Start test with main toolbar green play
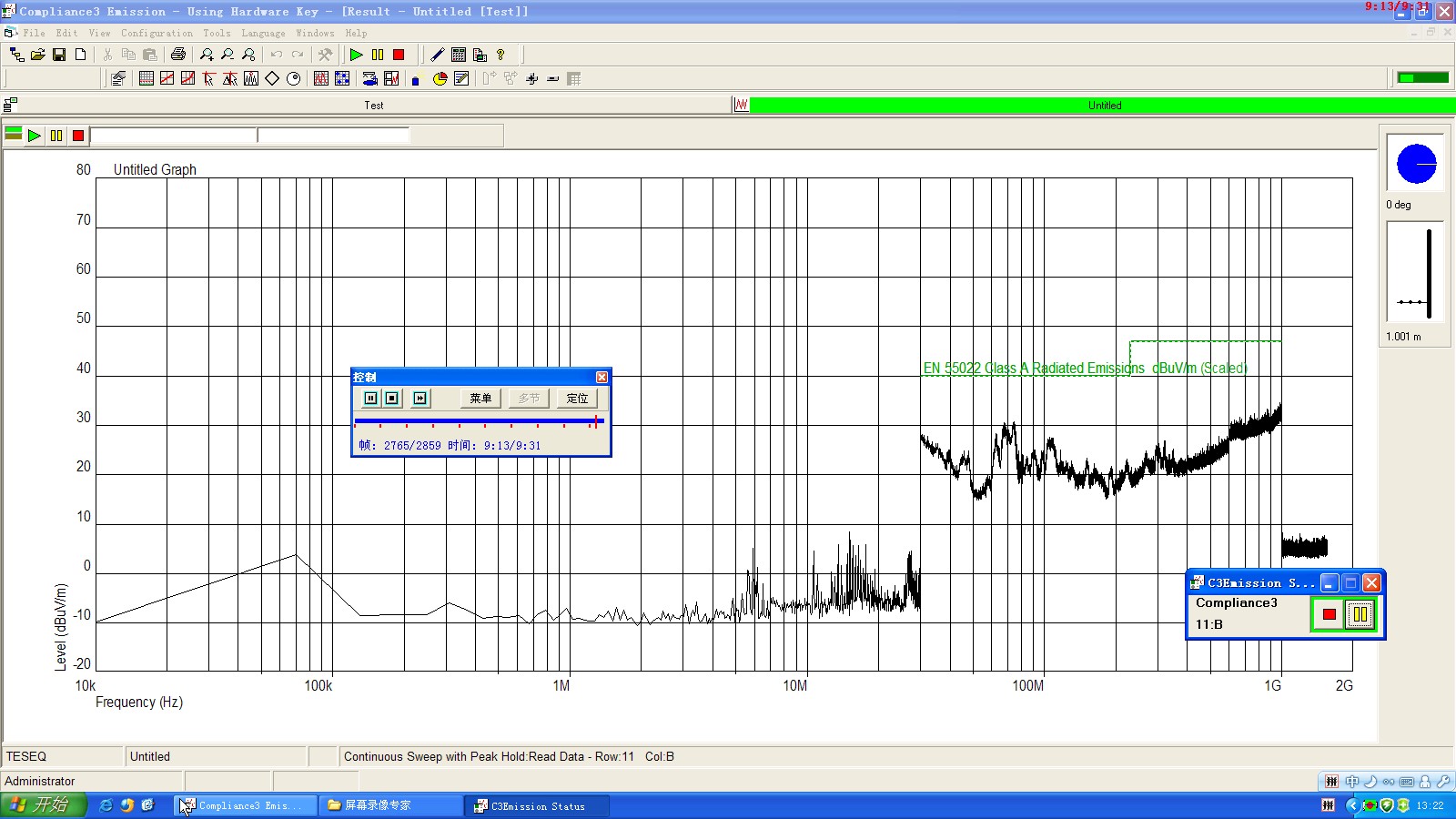 click(x=356, y=55)
